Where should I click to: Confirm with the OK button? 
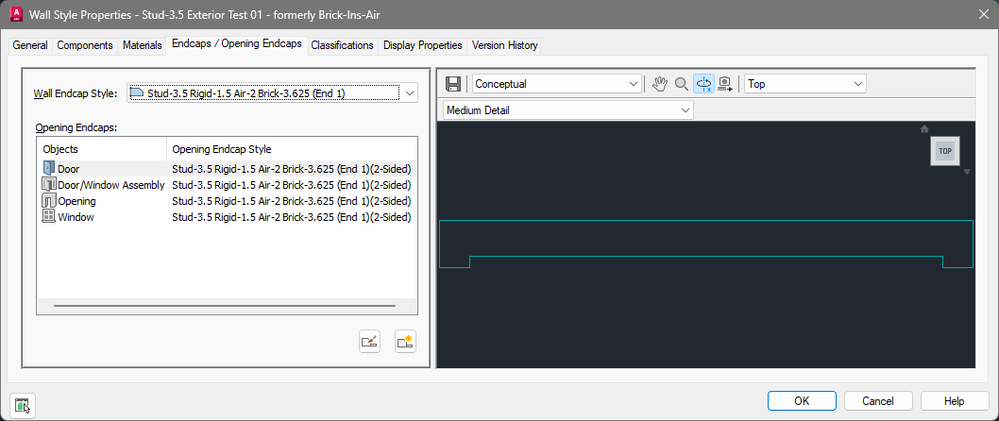[801, 401]
